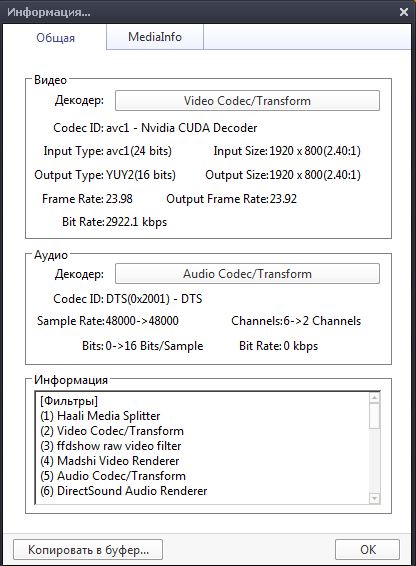This screenshot has width=416, height=566.
Task: Select Haali Media Splitter in the filter list
Action: point(100,416)
